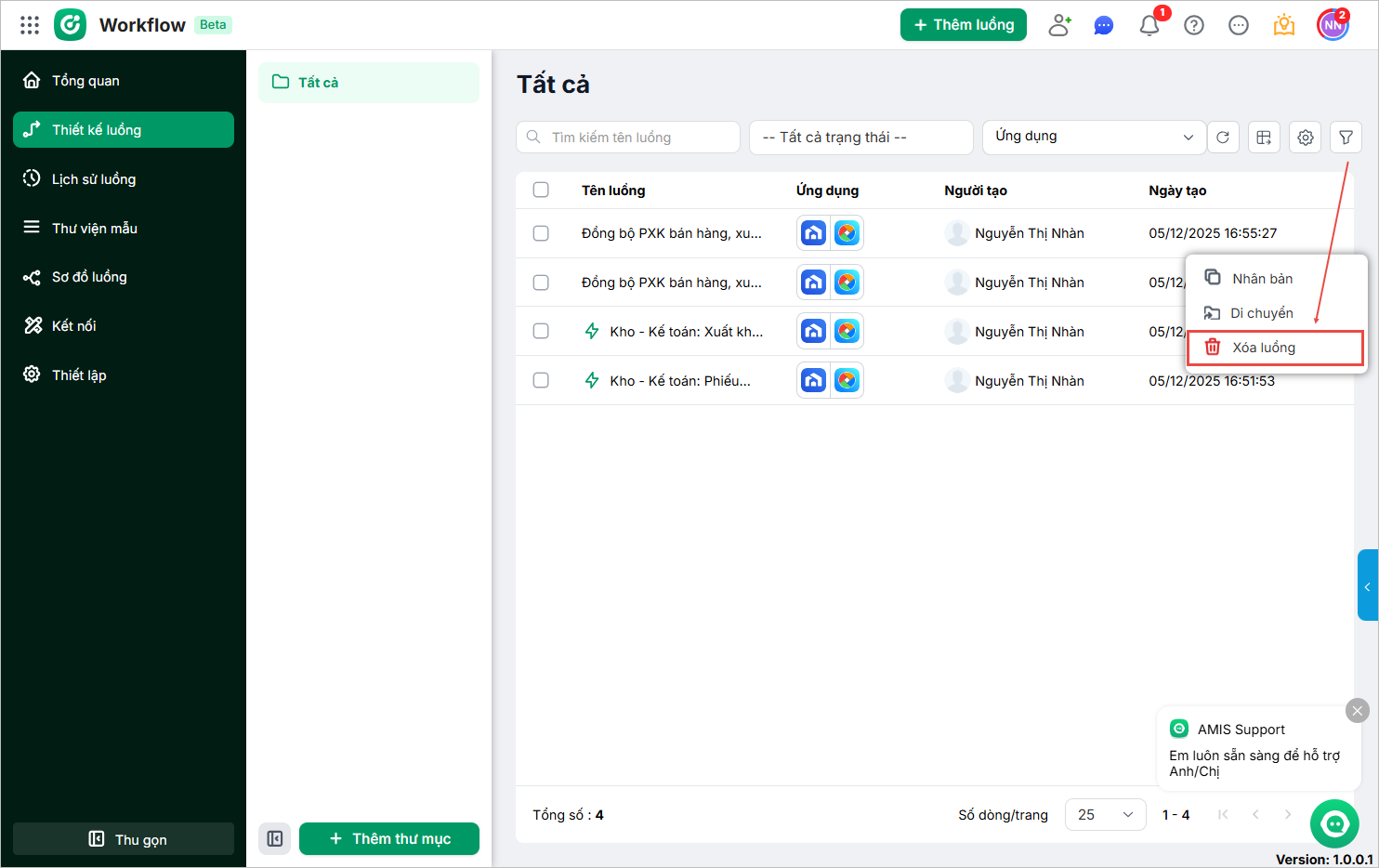The width and height of the screenshot is (1379, 868).
Task: Open the Tất cả trạng thái status dropdown
Action: pyautogui.click(x=860, y=138)
